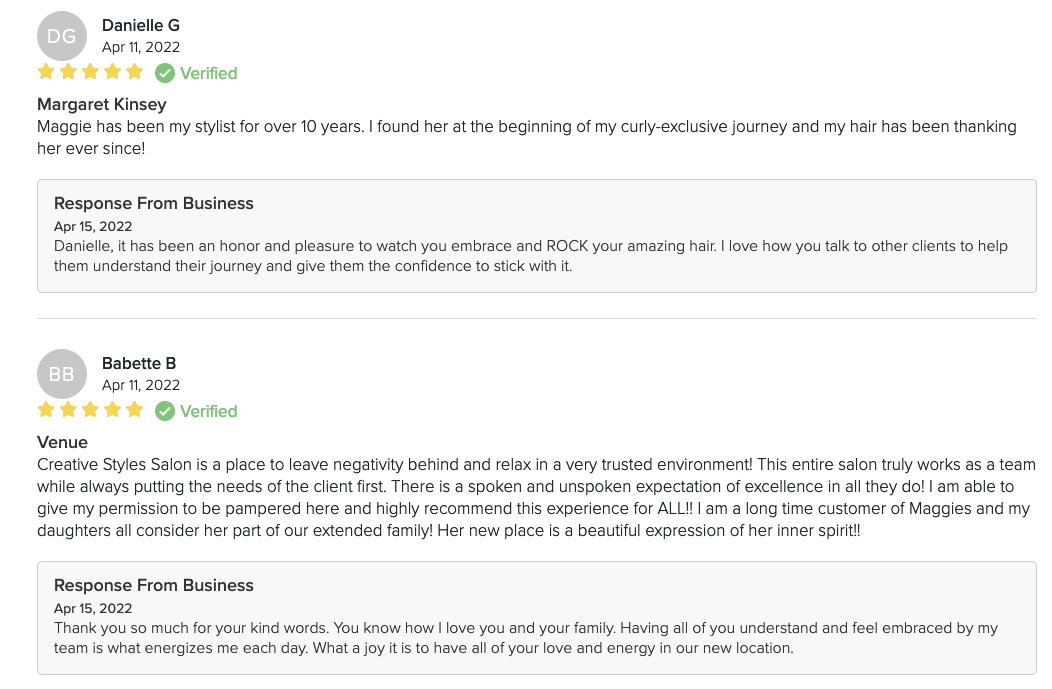Click Verified label on Babette B's review
The width and height of the screenshot is (1052, 689).
208,411
